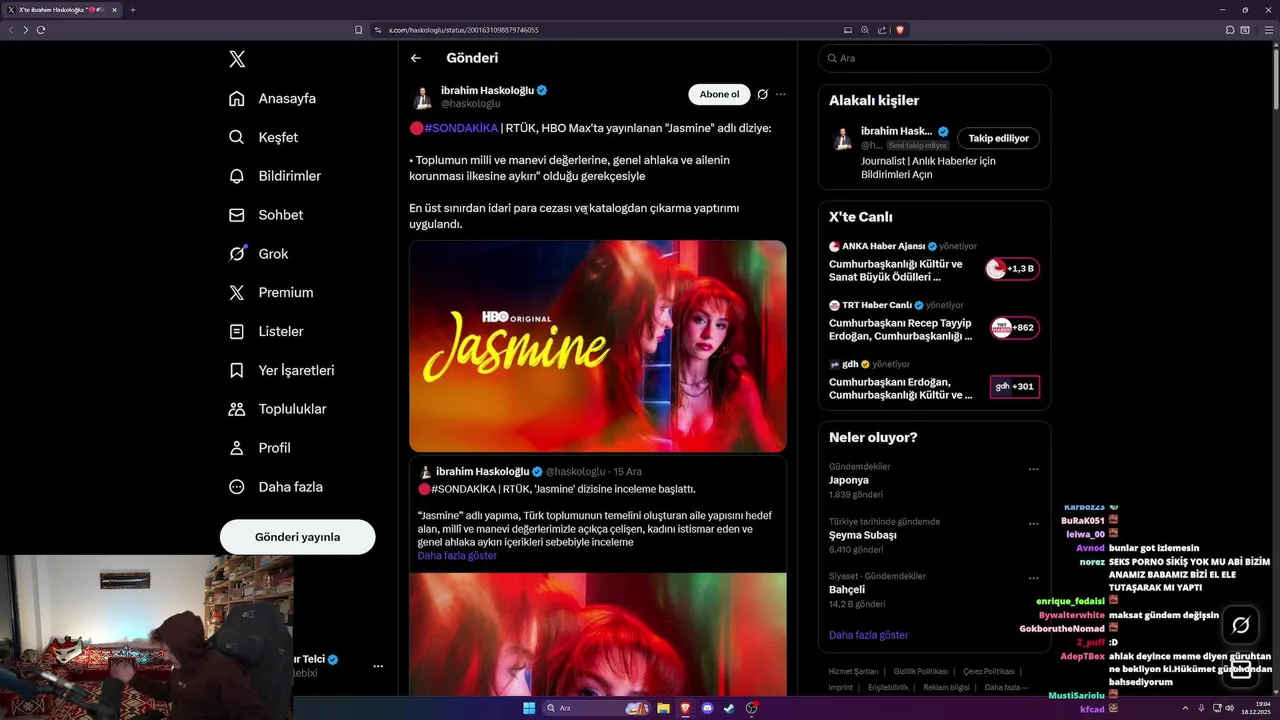Viewport: 1280px width, 720px height.
Task: Click the Listeler list icon
Action: tap(237, 331)
